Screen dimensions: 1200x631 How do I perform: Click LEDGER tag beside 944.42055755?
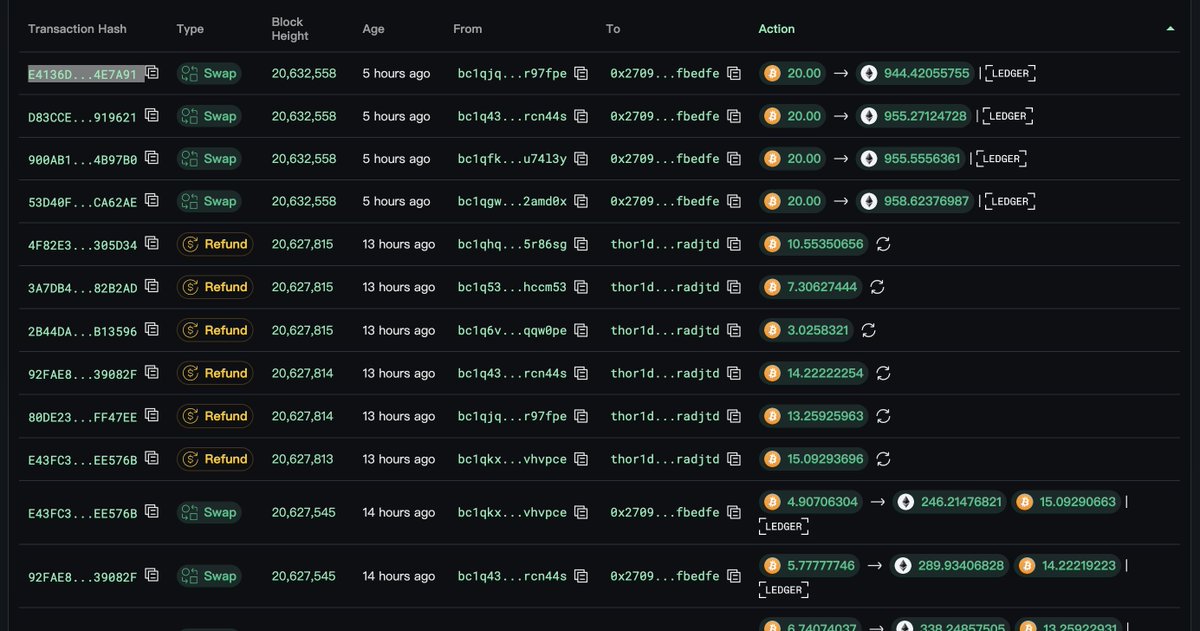[1009, 73]
